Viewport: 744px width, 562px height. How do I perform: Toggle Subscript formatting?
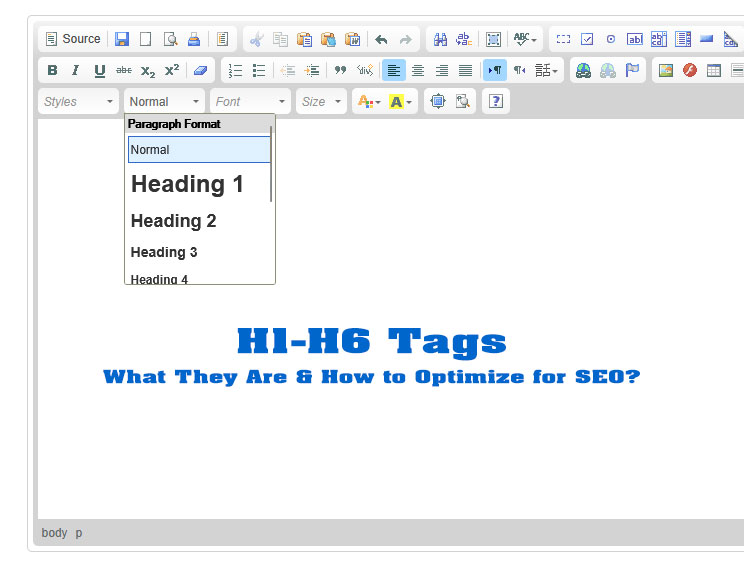click(148, 70)
